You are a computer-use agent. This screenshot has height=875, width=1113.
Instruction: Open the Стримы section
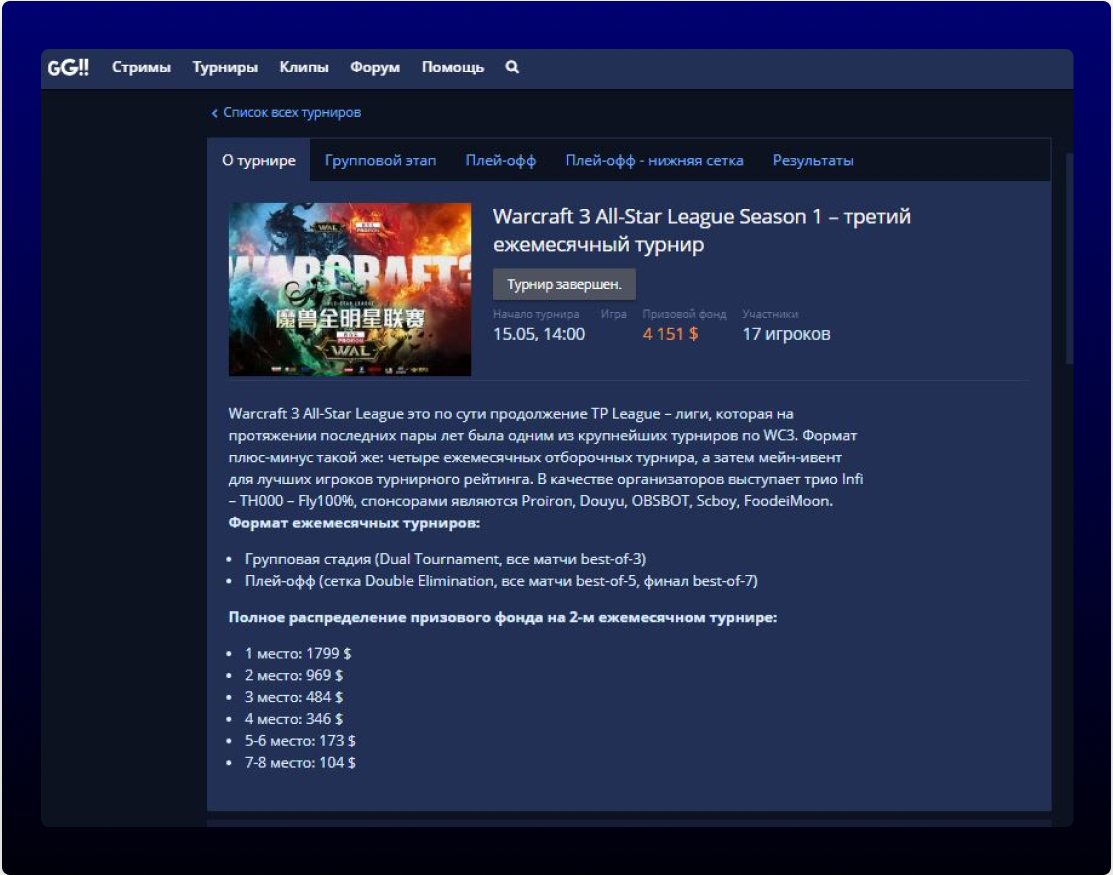pos(141,68)
